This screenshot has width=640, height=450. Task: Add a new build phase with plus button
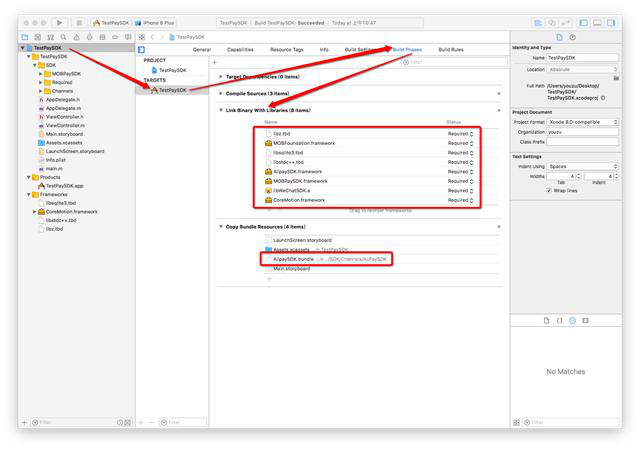coord(215,62)
